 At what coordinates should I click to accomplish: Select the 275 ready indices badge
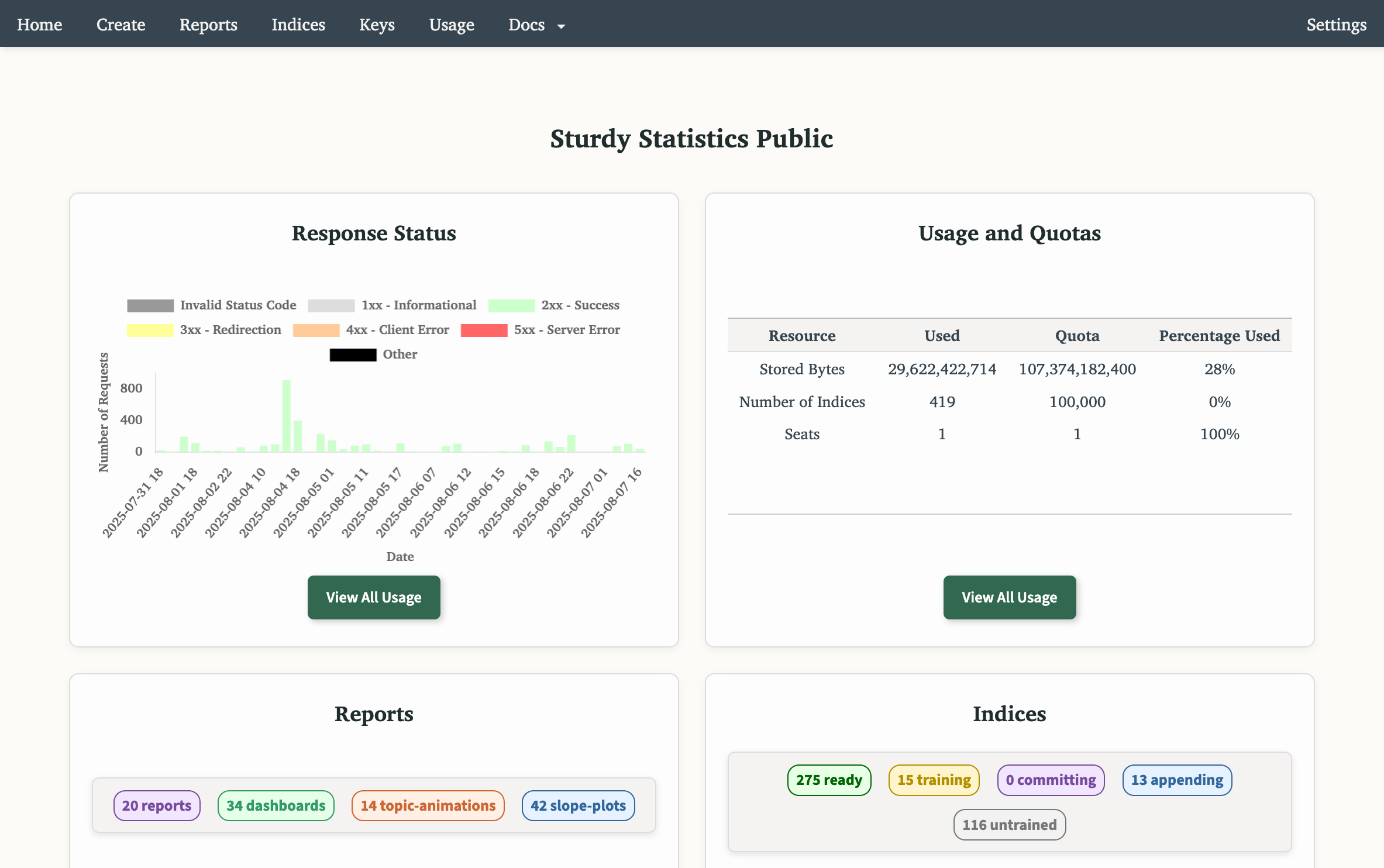(829, 780)
